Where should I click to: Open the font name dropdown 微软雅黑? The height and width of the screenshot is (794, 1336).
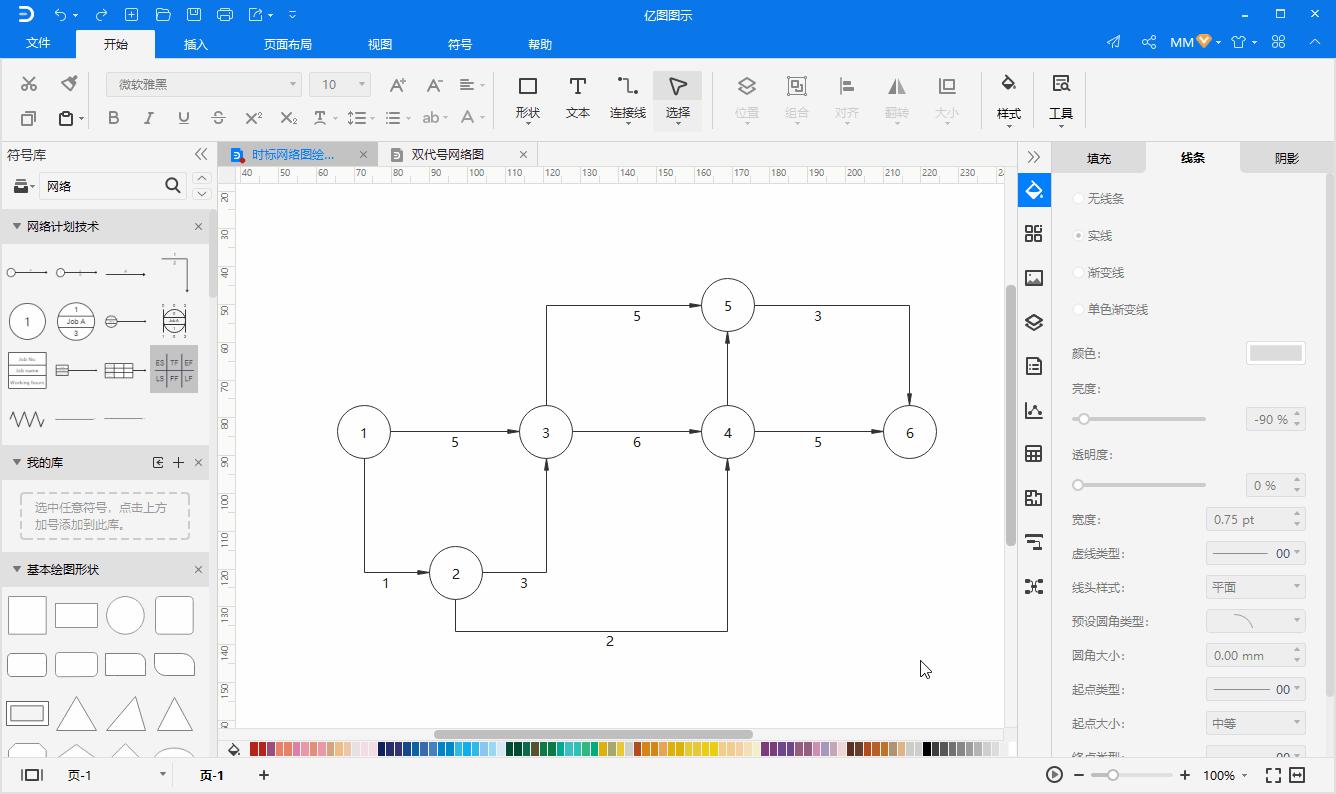point(204,85)
